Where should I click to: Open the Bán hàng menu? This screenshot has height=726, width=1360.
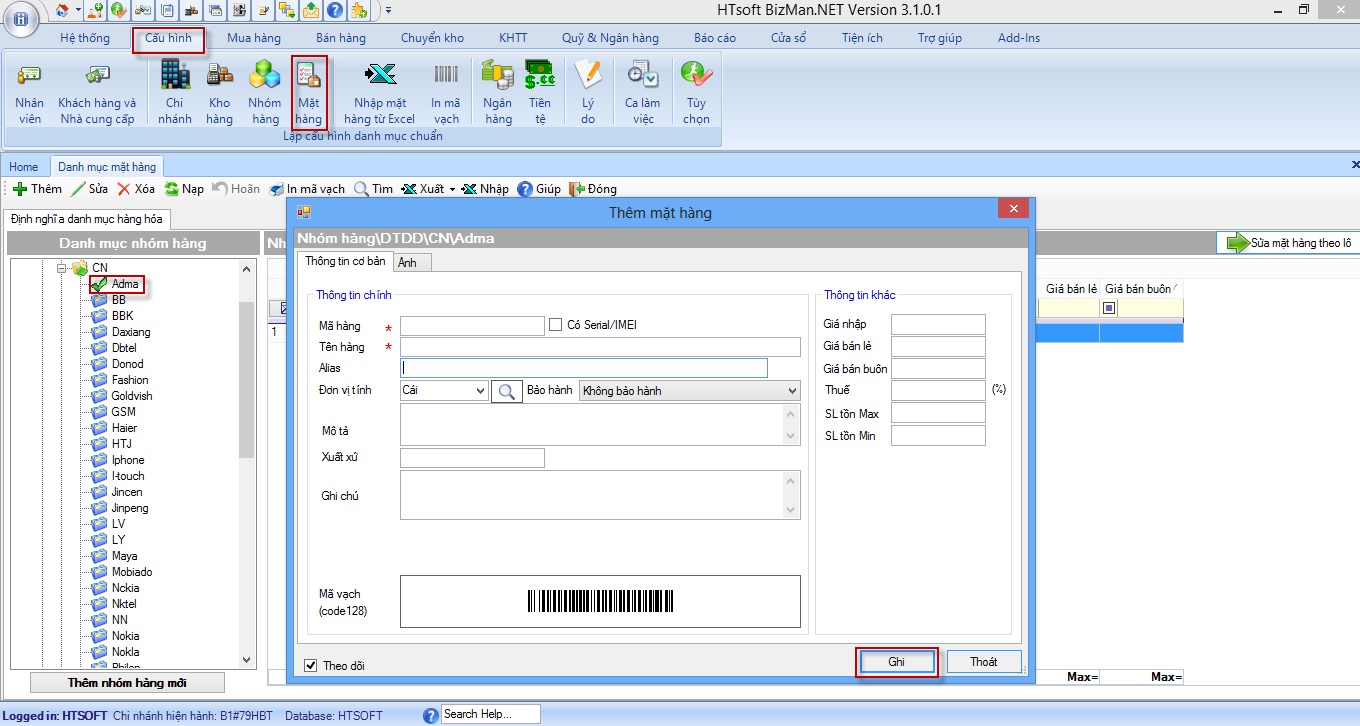(341, 38)
